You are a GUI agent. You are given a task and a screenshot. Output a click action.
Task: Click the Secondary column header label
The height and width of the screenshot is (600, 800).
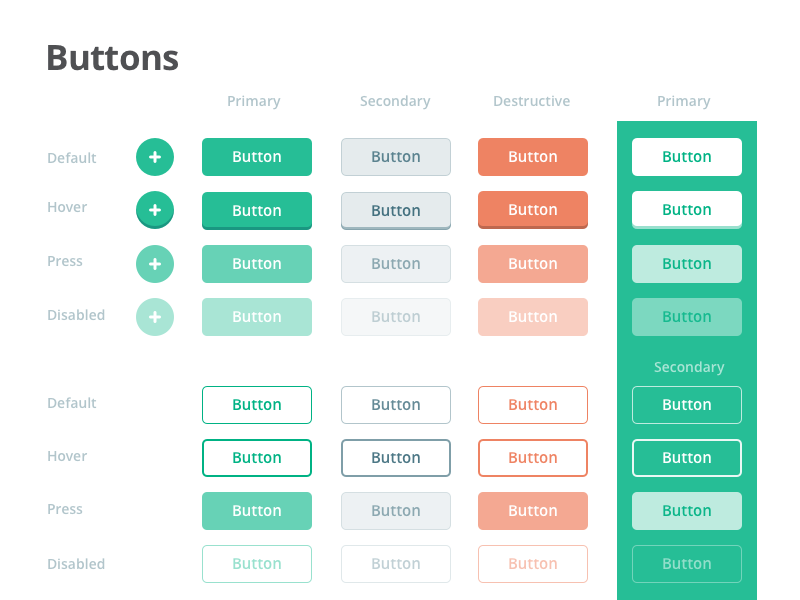[395, 101]
